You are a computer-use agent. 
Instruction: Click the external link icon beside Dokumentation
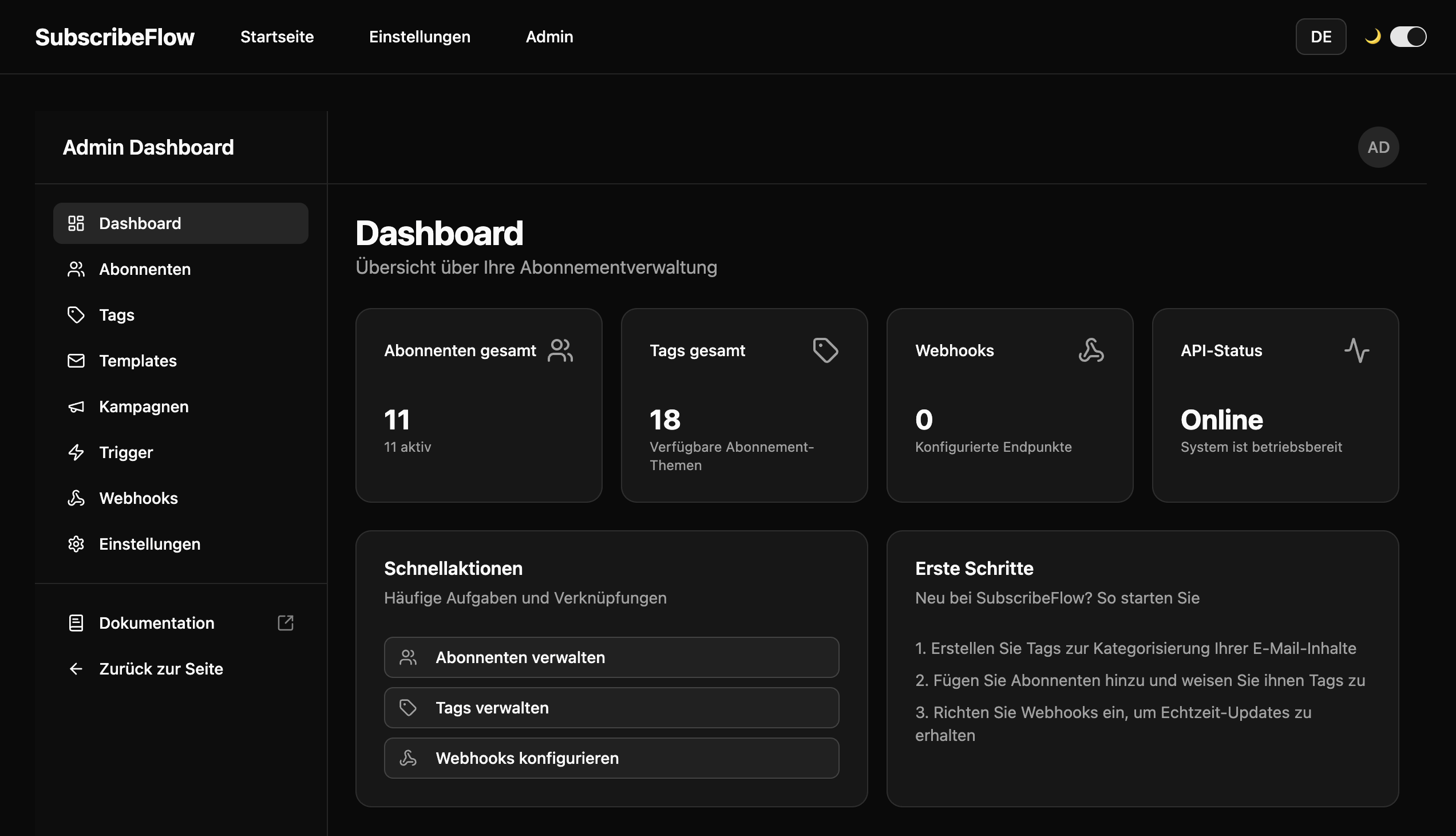(x=286, y=622)
